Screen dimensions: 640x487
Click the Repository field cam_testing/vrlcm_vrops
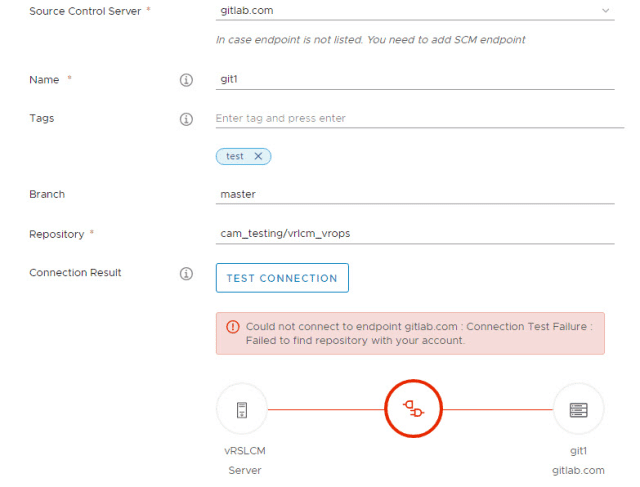tap(414, 234)
